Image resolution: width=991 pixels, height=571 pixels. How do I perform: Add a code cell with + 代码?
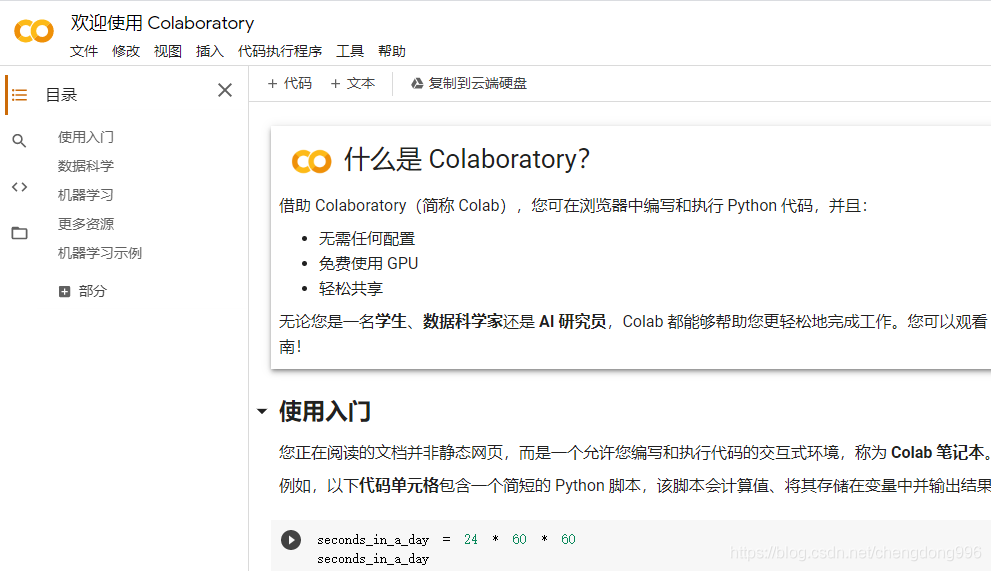click(x=290, y=83)
